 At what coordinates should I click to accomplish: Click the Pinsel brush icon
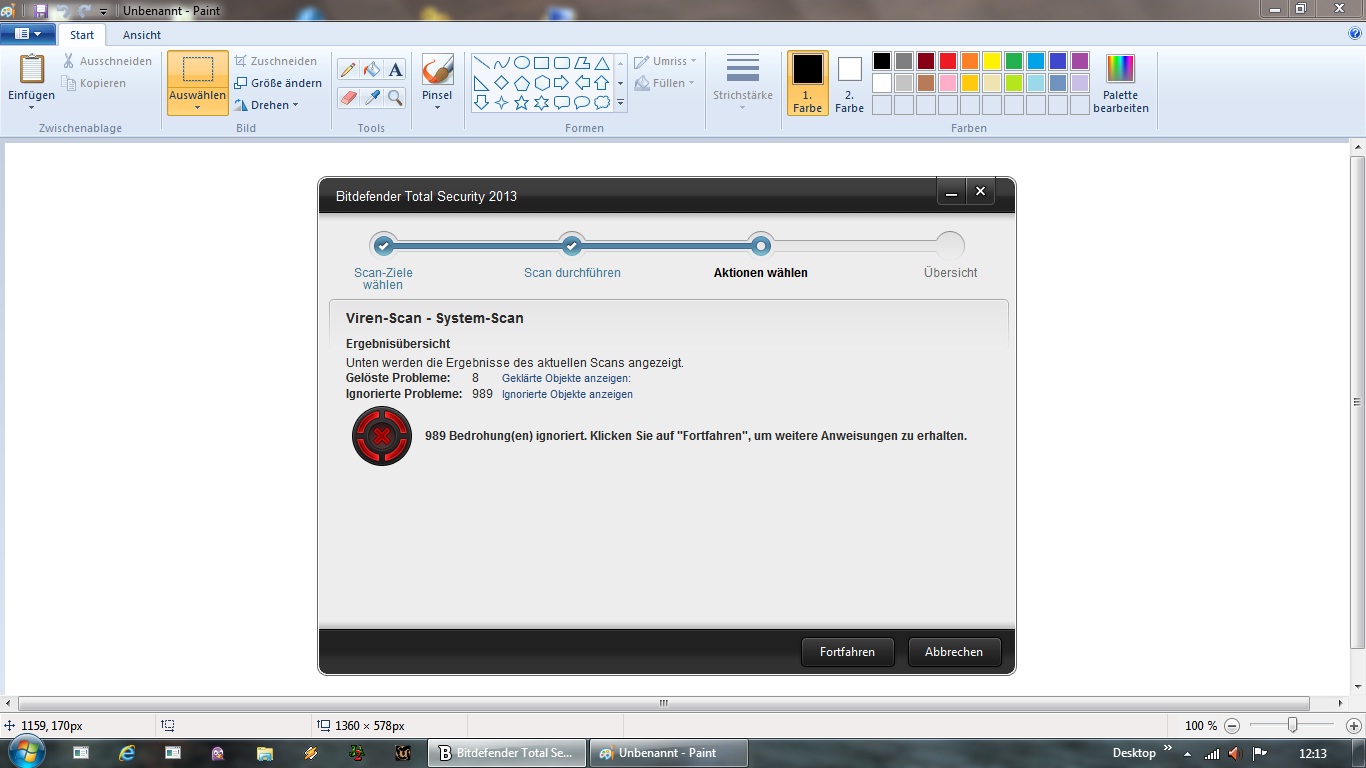[x=437, y=70]
